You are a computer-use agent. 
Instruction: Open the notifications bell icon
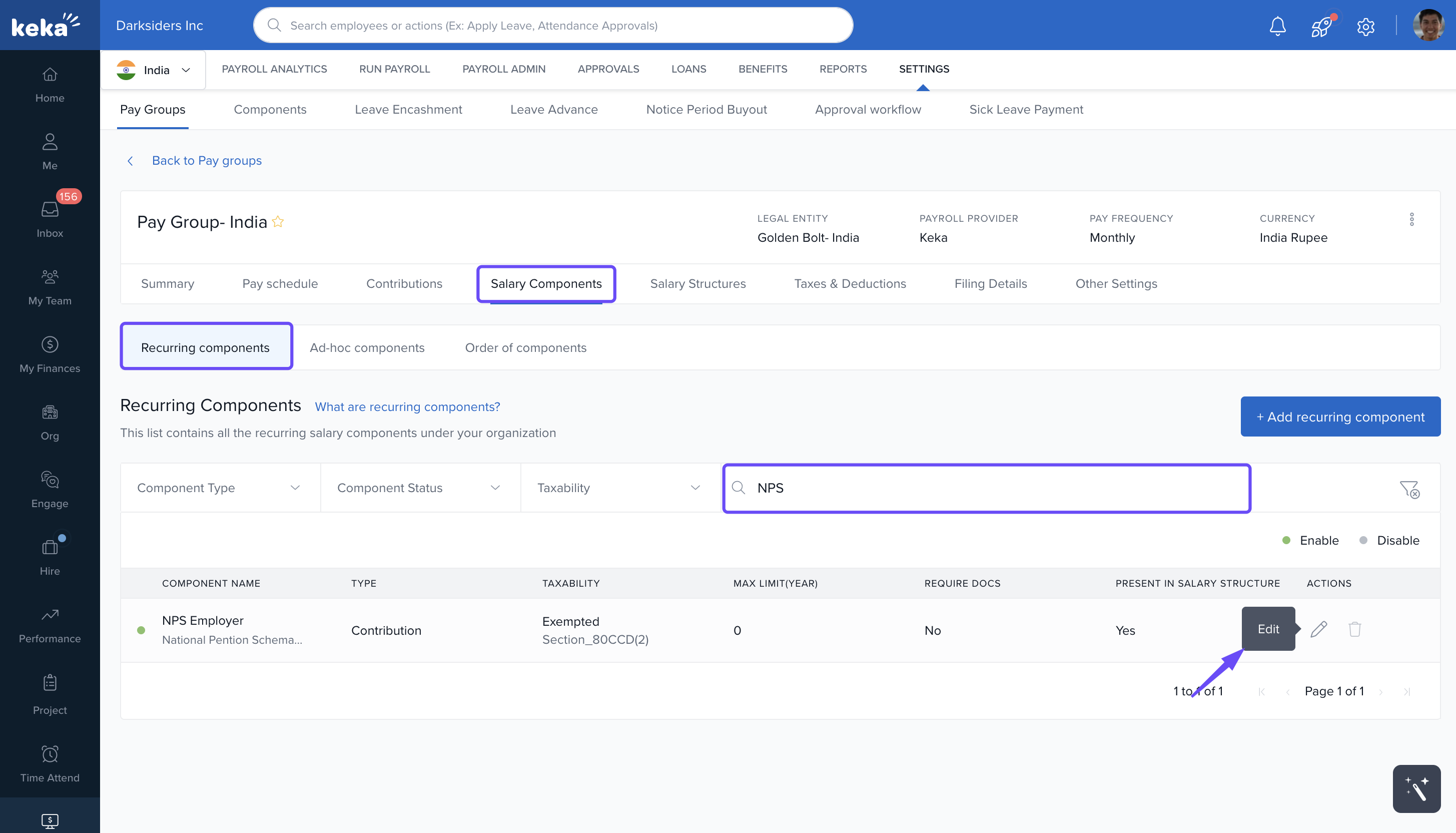tap(1277, 26)
